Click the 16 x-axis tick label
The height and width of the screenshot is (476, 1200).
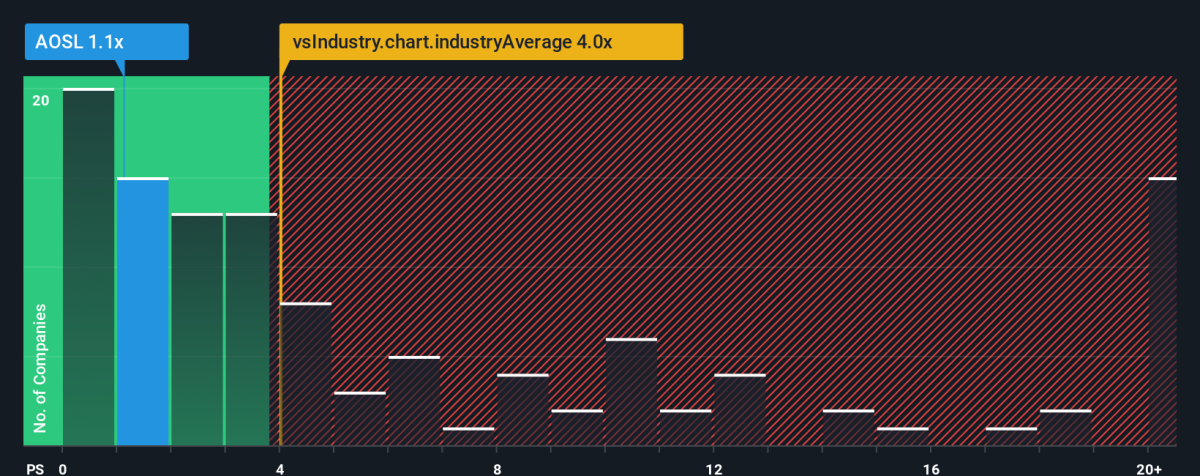[x=931, y=467]
